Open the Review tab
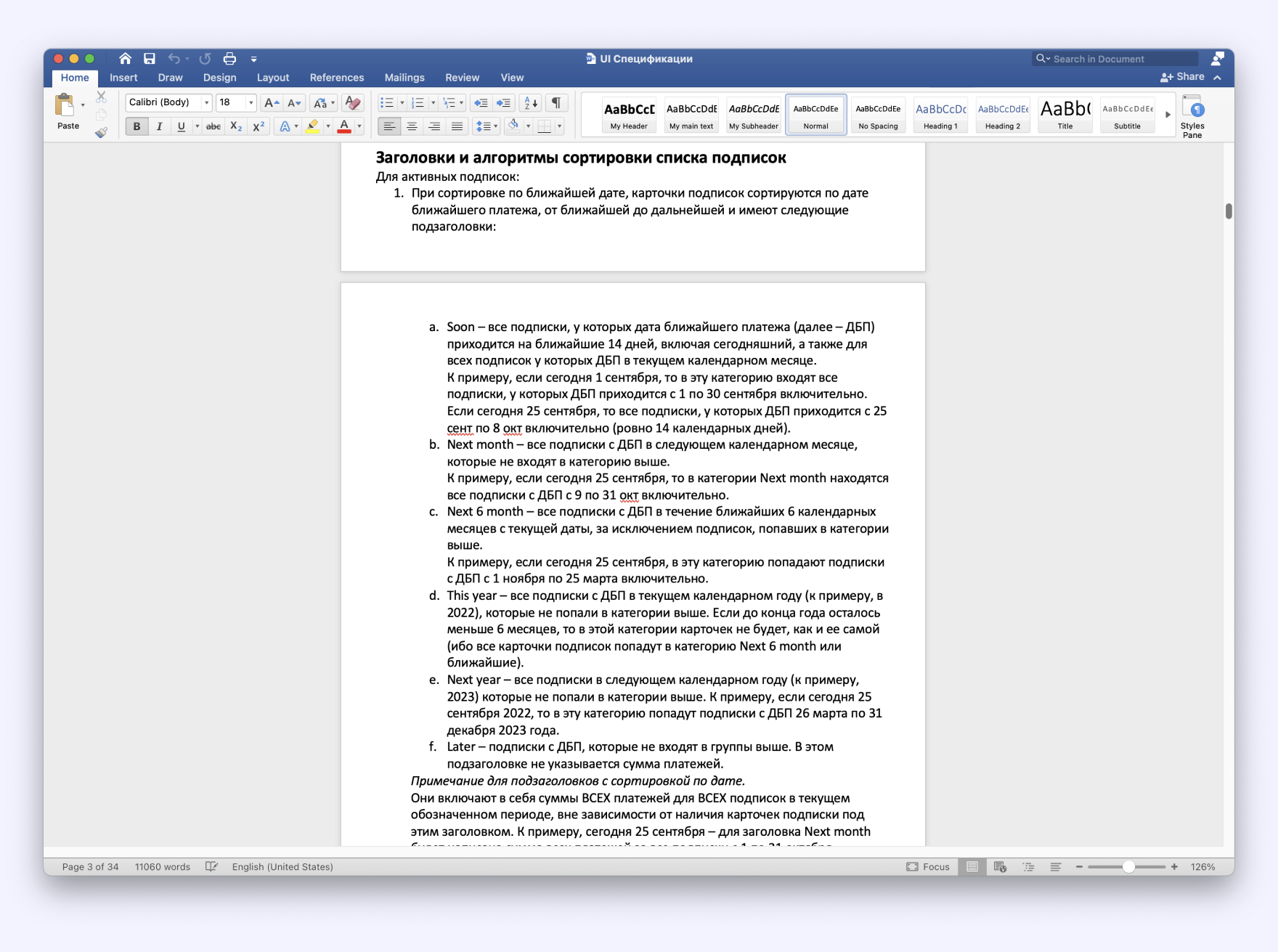 click(462, 78)
